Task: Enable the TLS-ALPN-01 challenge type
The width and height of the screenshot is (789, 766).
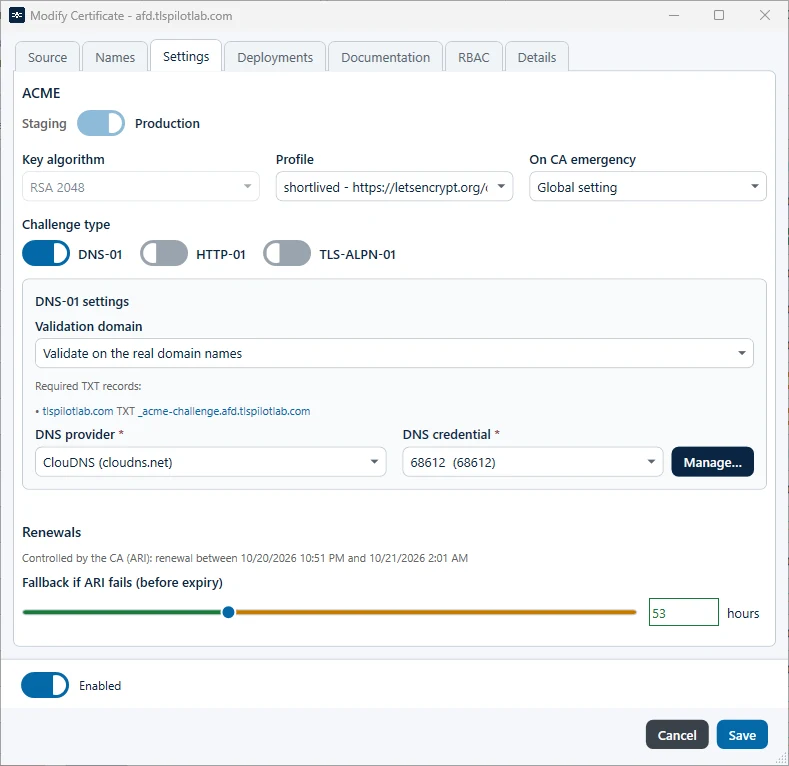Action: pos(287,253)
